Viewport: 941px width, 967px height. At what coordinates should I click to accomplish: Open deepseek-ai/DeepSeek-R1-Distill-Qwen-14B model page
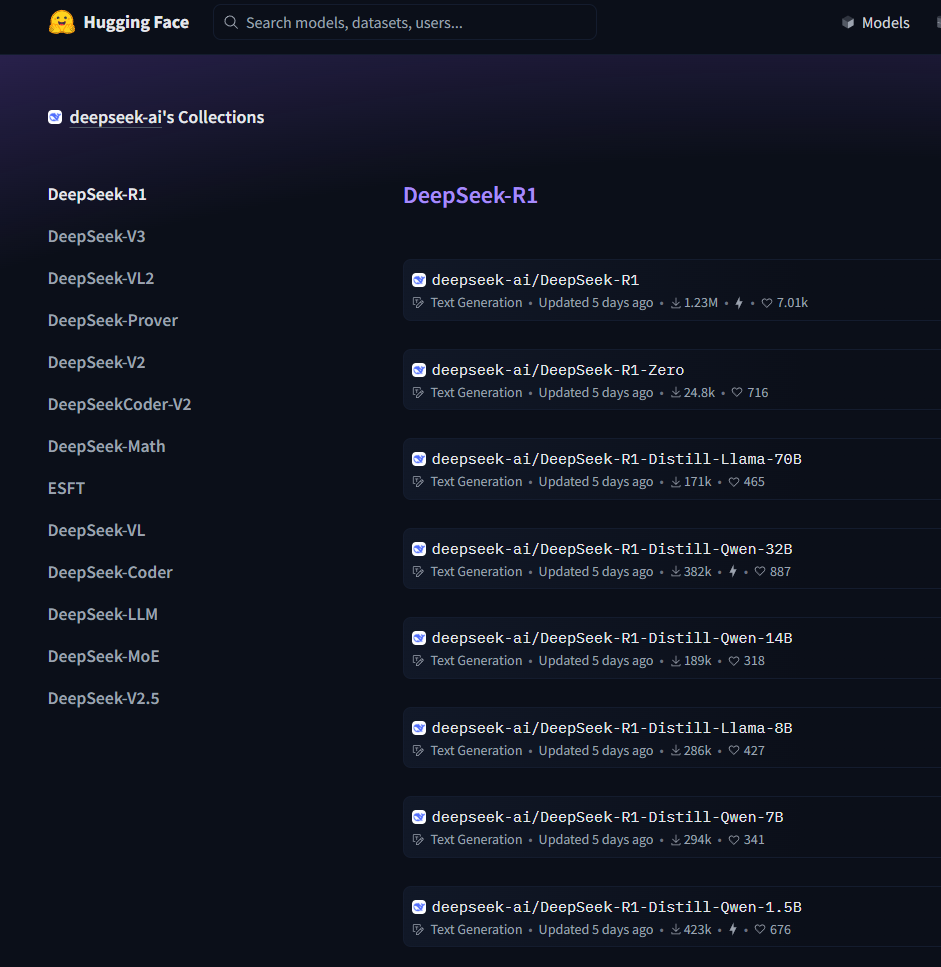click(611, 638)
